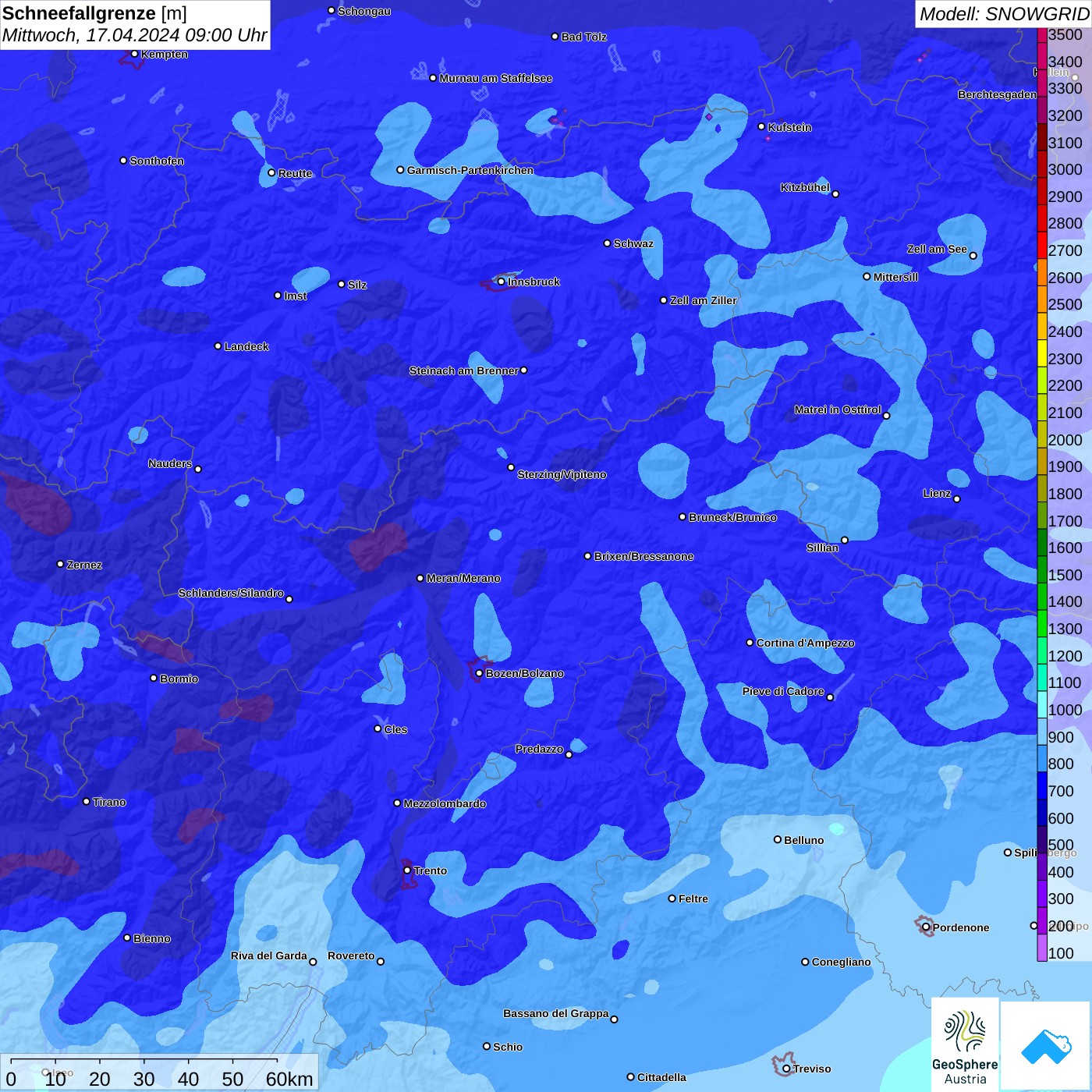Click the 'Meran/Merano' label
This screenshot has height=1092, width=1092.
pyautogui.click(x=463, y=578)
